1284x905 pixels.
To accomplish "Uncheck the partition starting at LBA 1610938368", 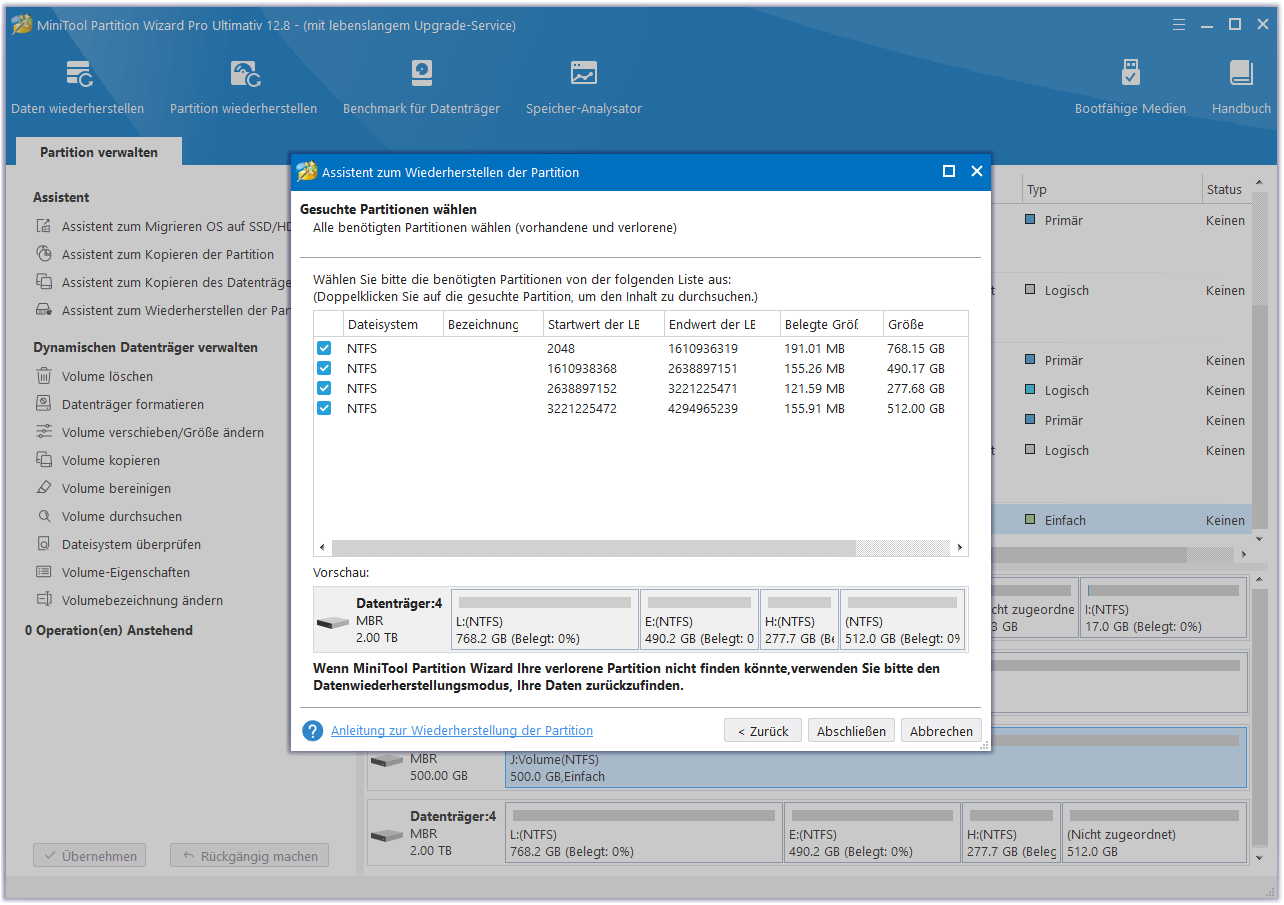I will (x=324, y=368).
